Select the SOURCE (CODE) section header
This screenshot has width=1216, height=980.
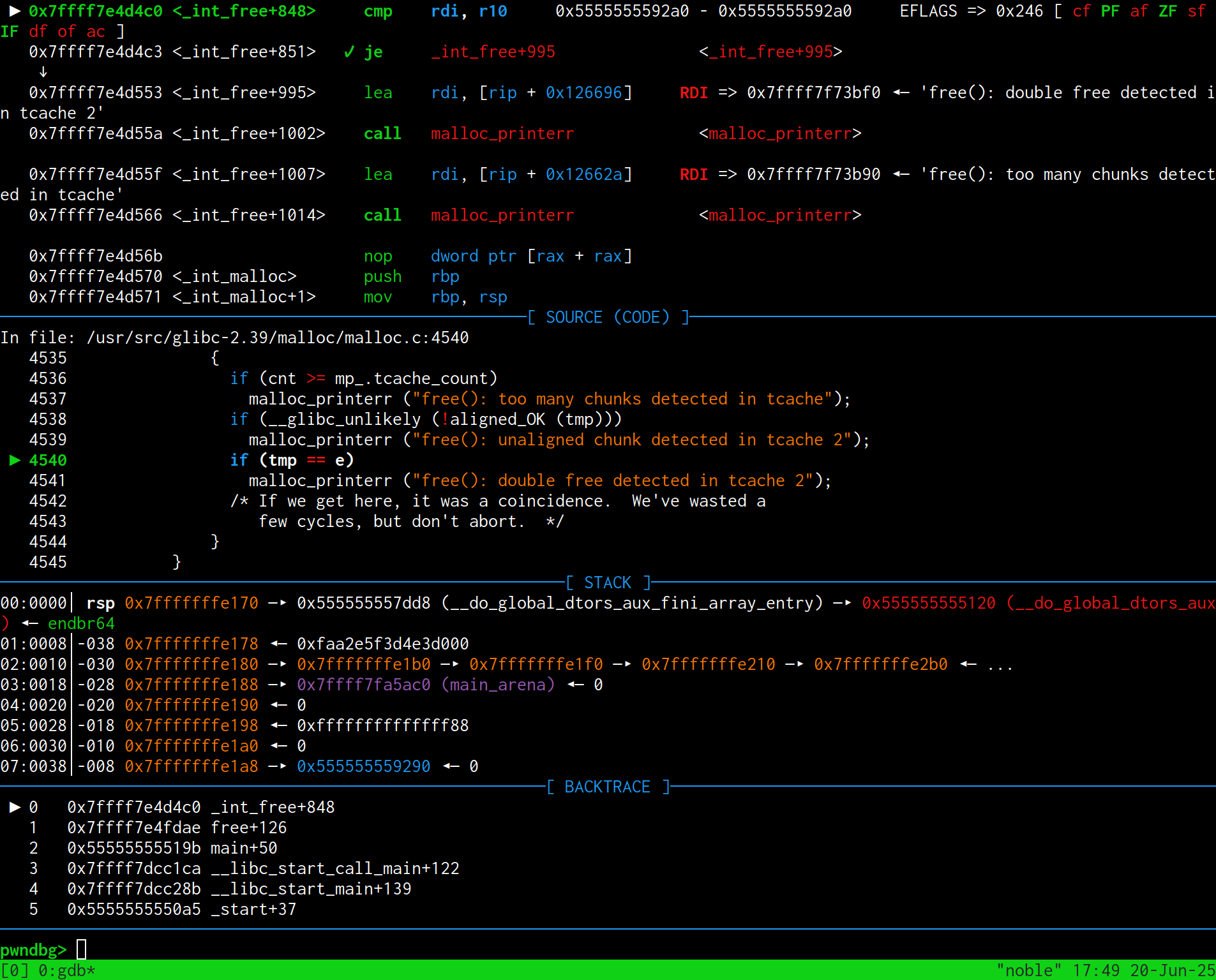pyautogui.click(x=608, y=317)
